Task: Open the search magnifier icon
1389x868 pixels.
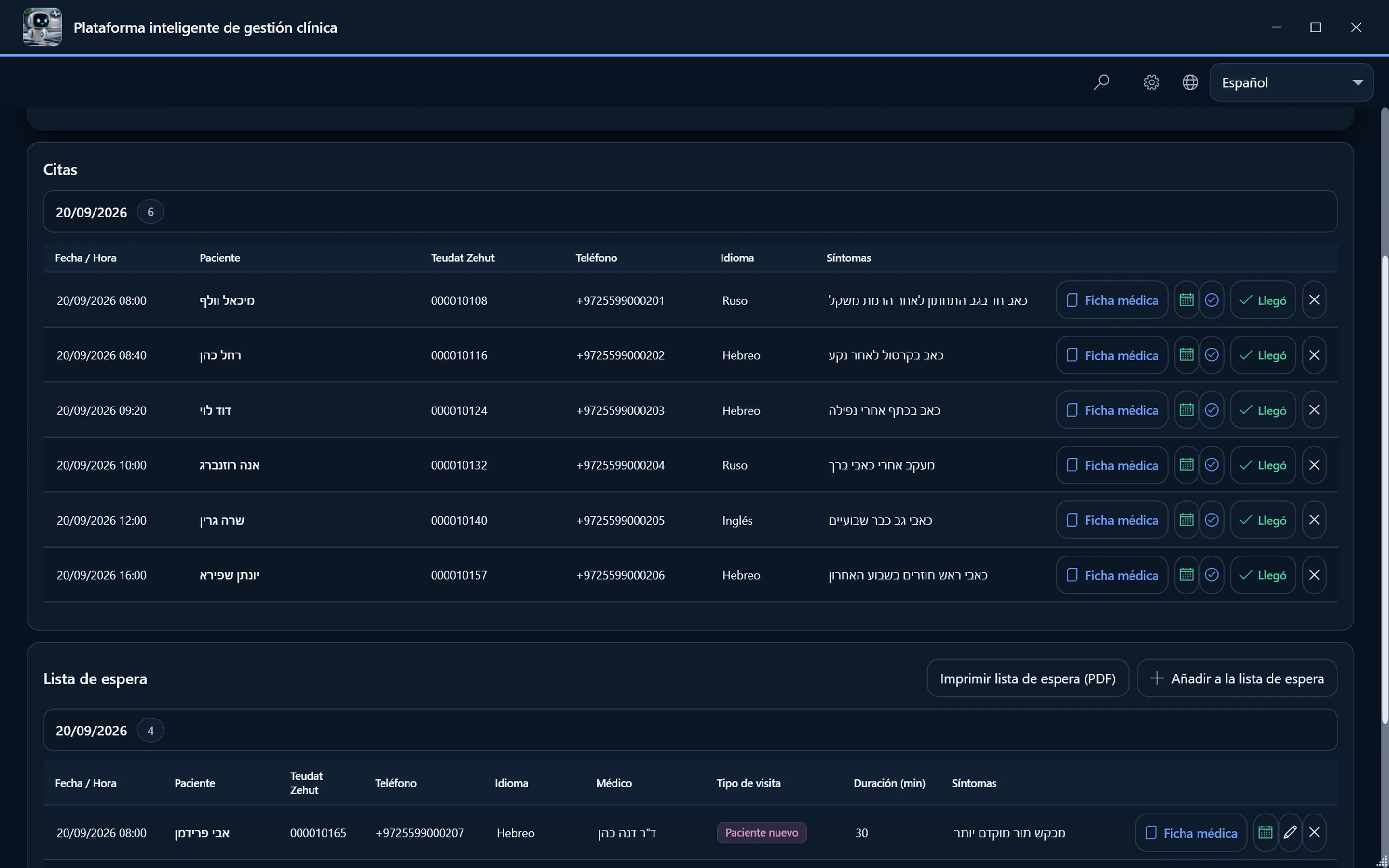Action: 1102,82
